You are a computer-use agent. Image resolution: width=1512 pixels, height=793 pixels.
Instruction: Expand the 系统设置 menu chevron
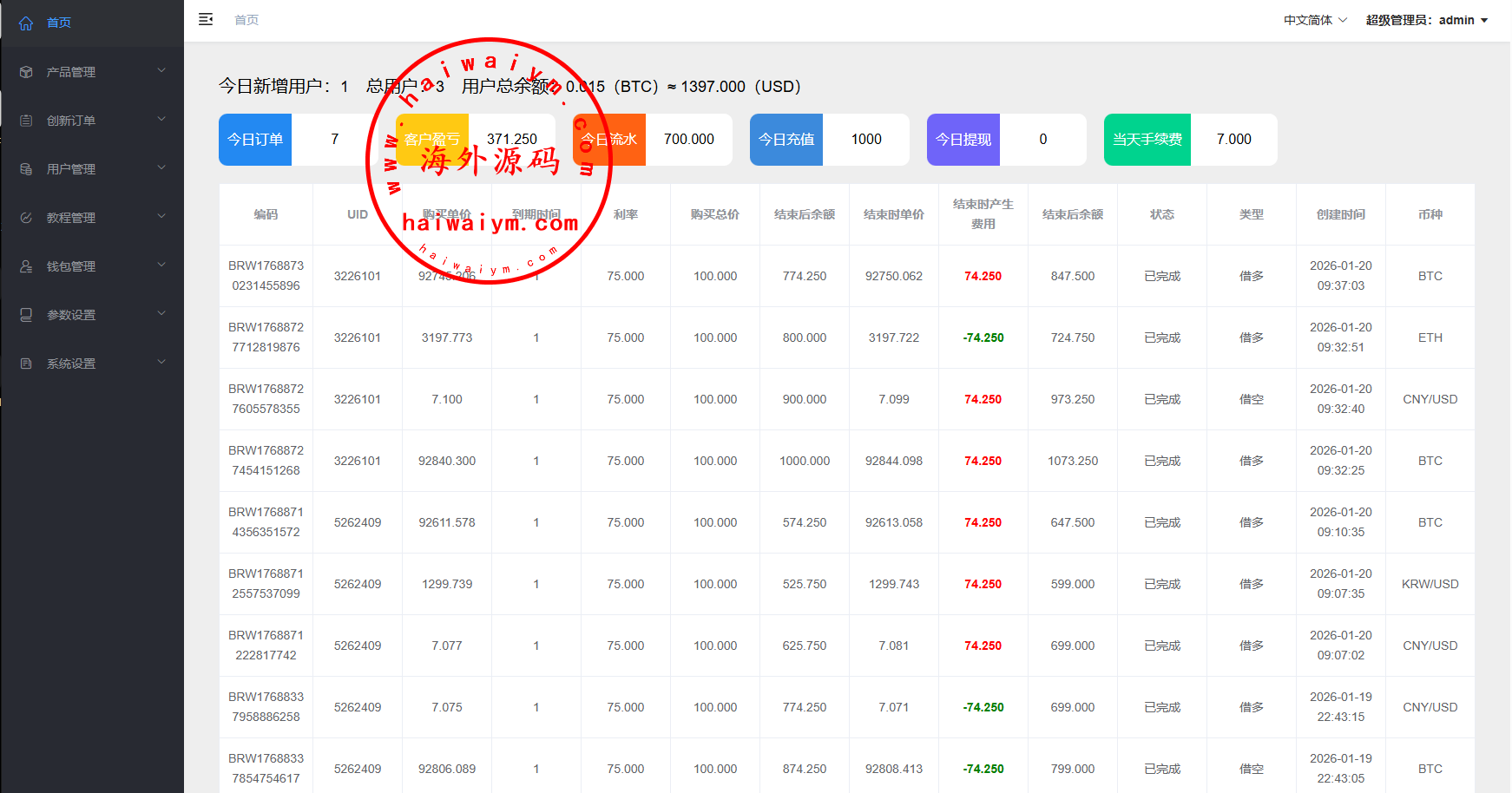coord(161,363)
